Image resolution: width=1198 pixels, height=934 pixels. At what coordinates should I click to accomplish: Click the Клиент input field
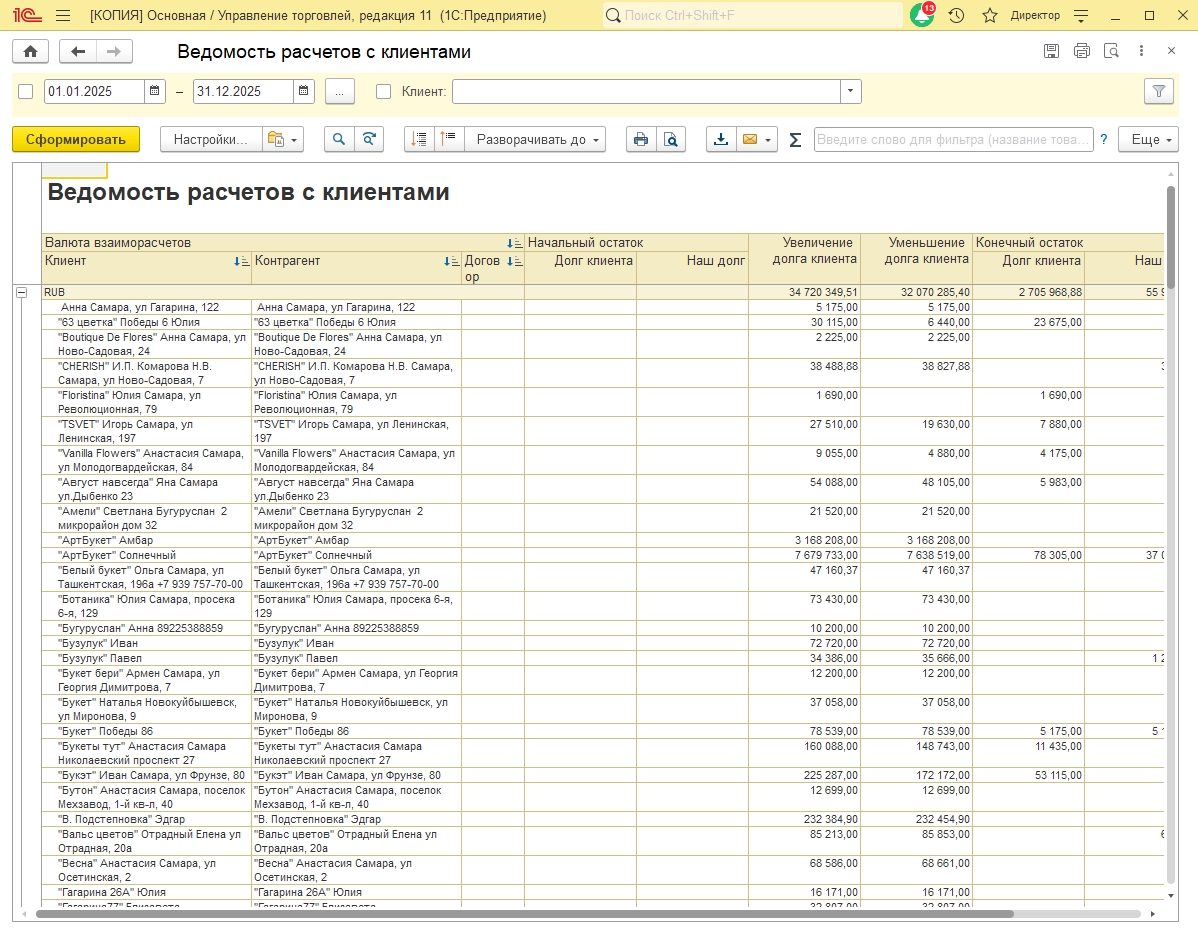(646, 91)
